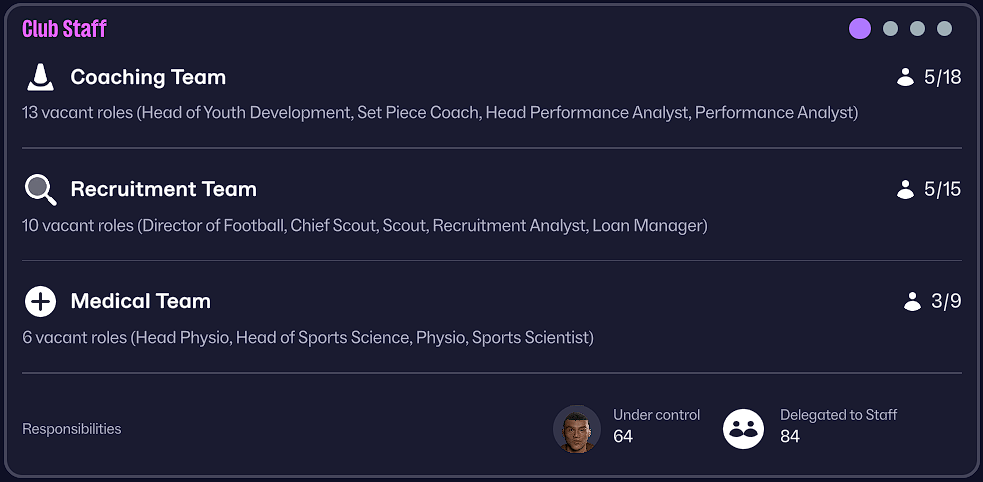Open the Medical Team section
Image resolution: width=983 pixels, height=482 pixels.
point(140,301)
